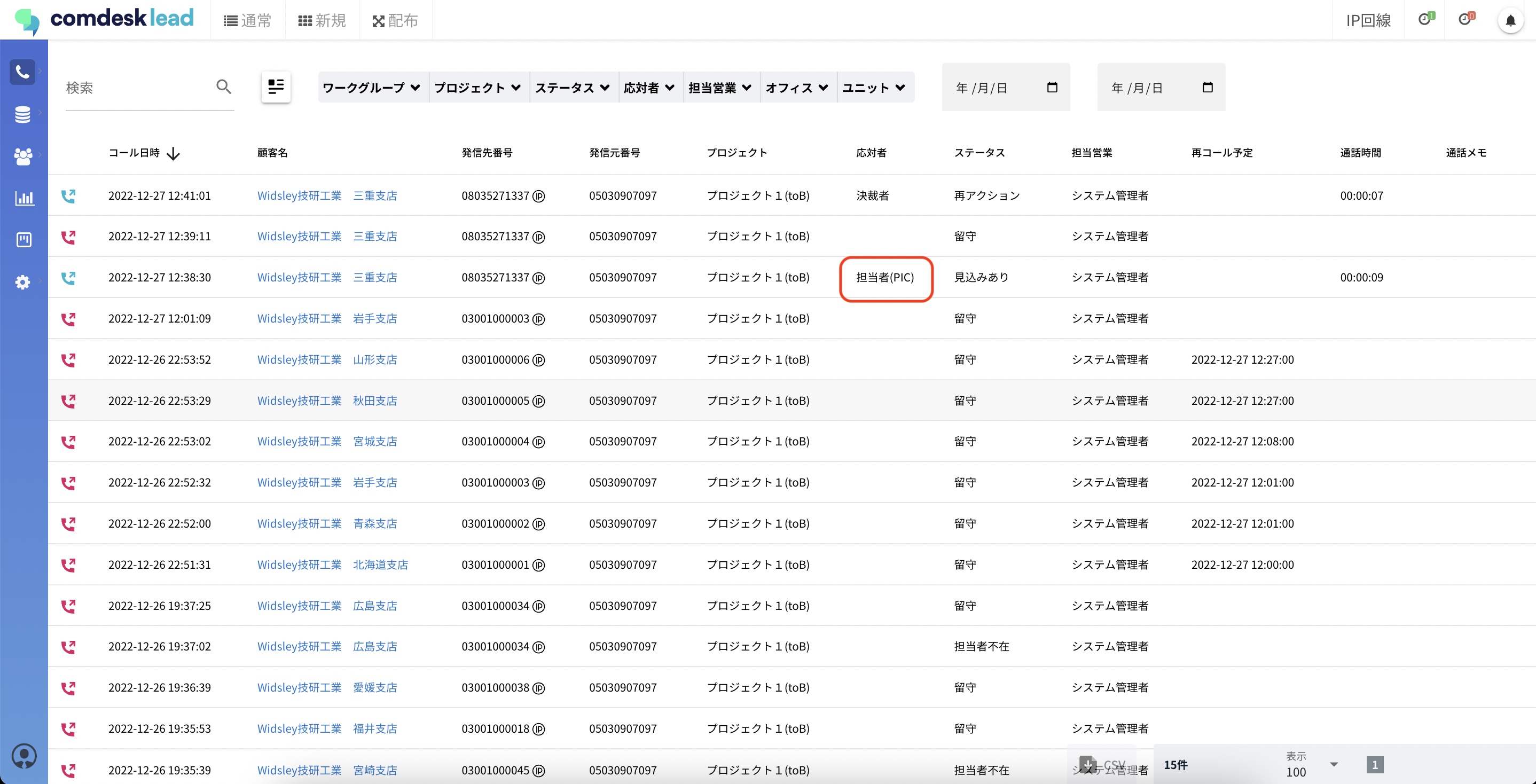Screen dimensions: 1536x784
Task: Open the database sidebar icon
Action: [22, 114]
